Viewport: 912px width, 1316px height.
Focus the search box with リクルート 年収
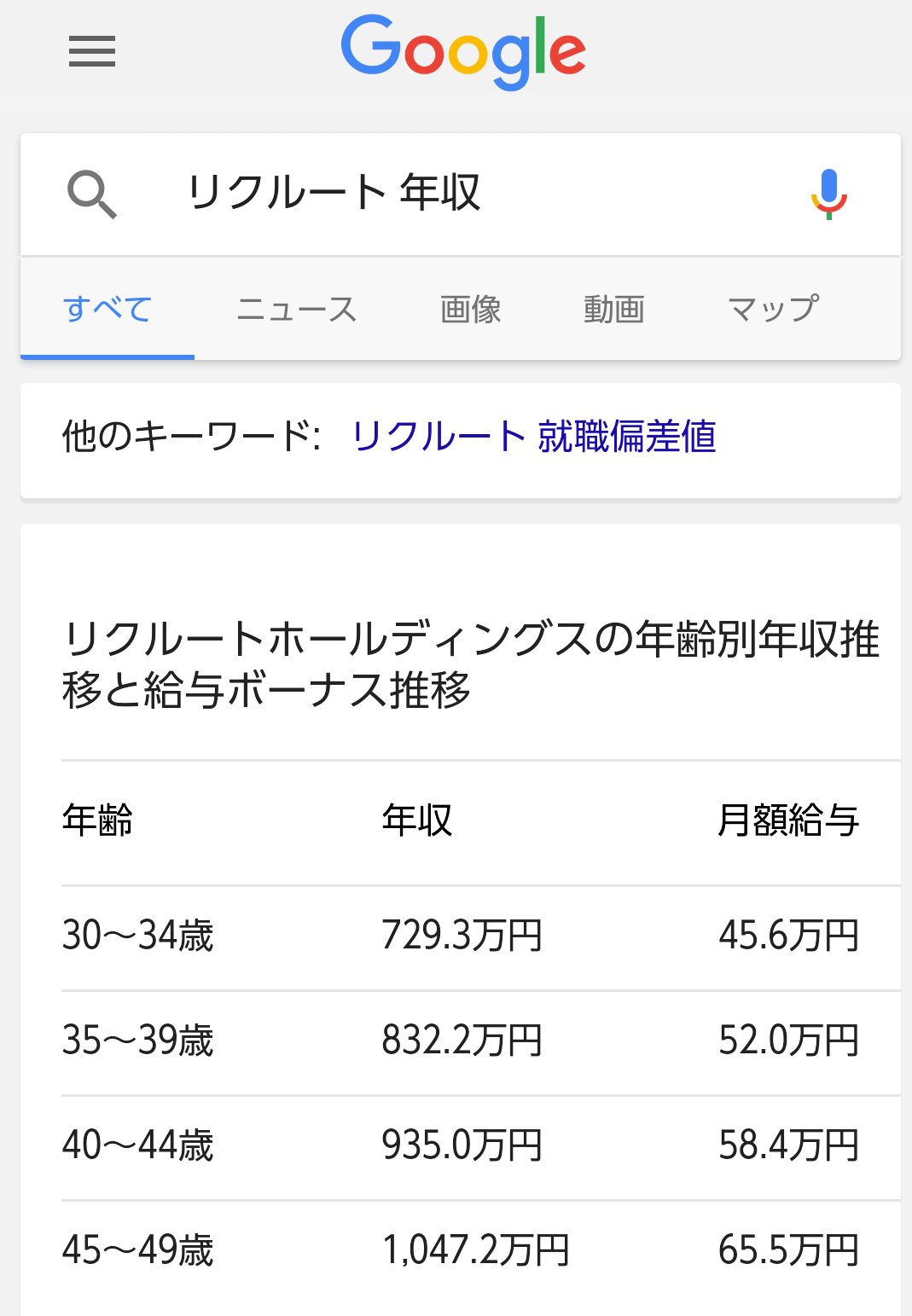(461, 194)
